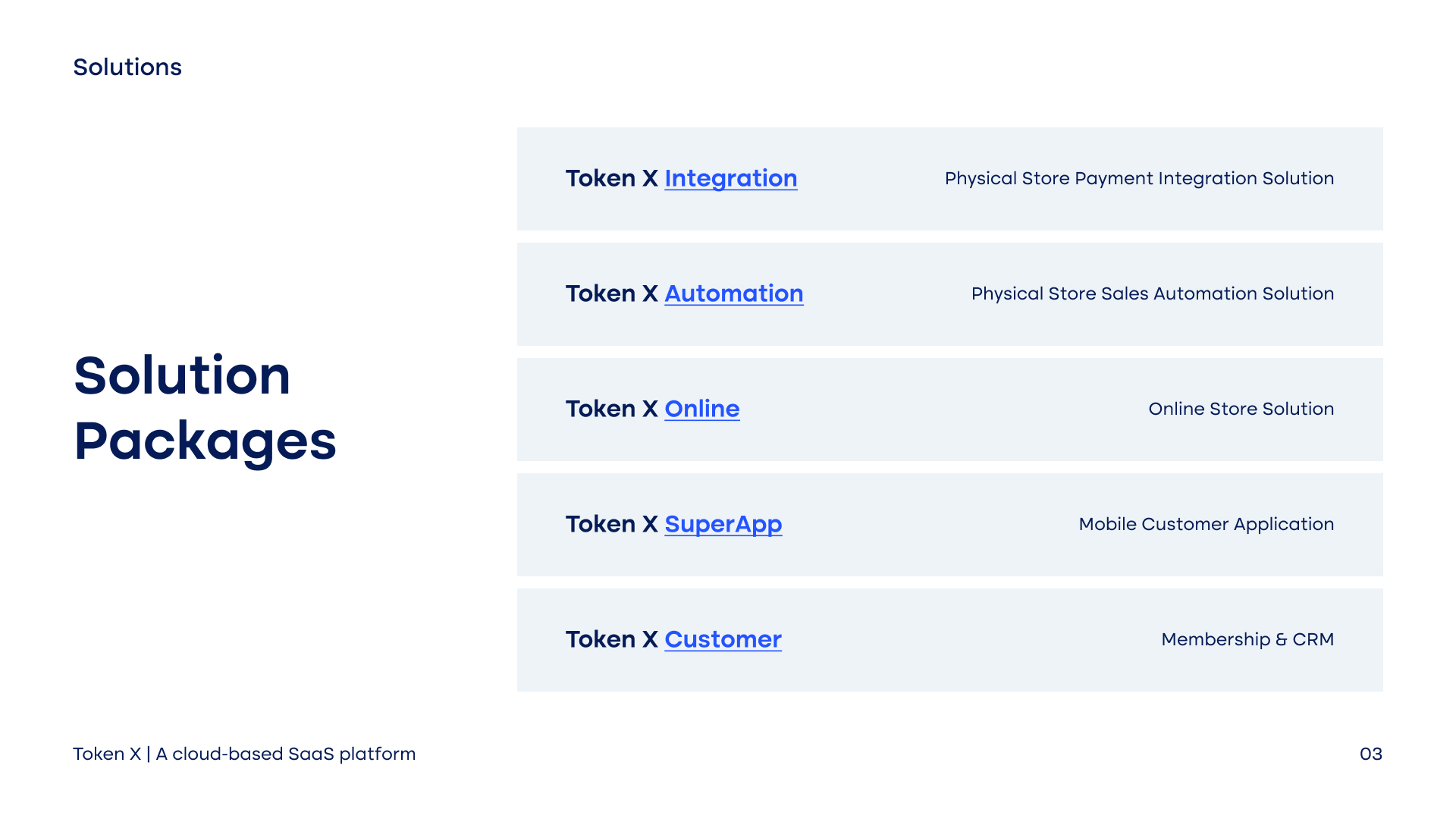
Task: Open the Integration link
Action: click(x=730, y=178)
